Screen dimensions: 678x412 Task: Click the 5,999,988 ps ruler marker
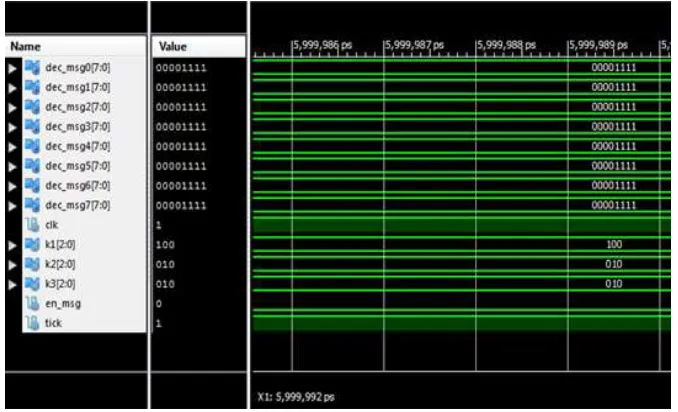click(x=506, y=45)
